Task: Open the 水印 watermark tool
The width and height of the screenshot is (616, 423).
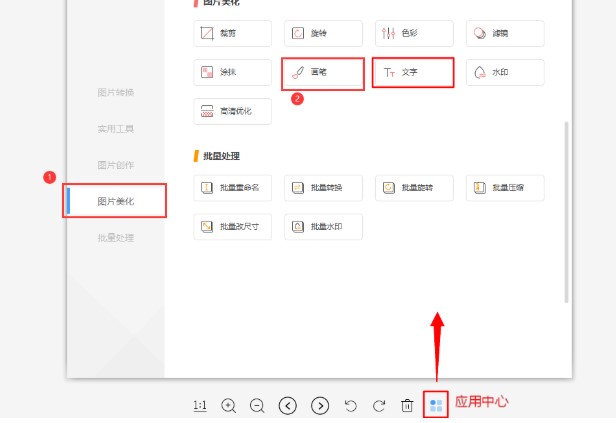Action: point(505,72)
